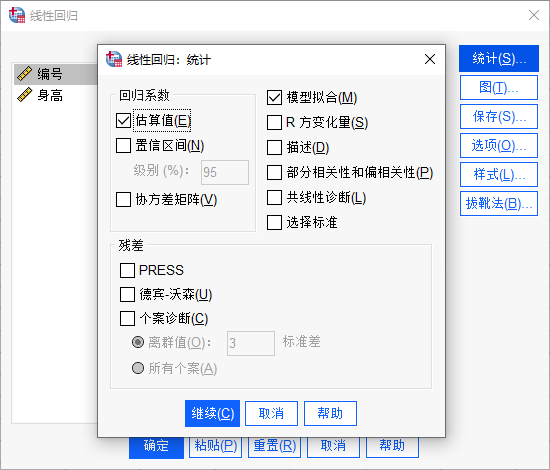Click 取消 in the 统计 dialog
This screenshot has height=470, width=550.
271,414
